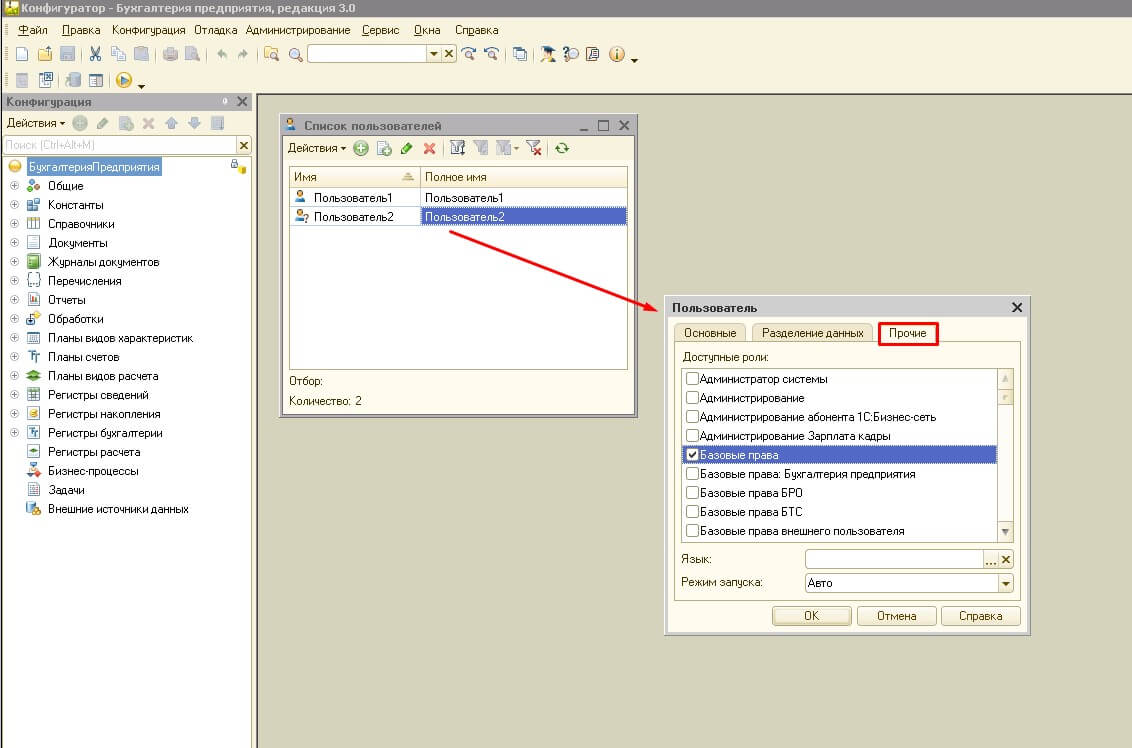Image resolution: width=1132 pixels, height=748 pixels.
Task: Click the Start debugging play icon
Action: [124, 80]
